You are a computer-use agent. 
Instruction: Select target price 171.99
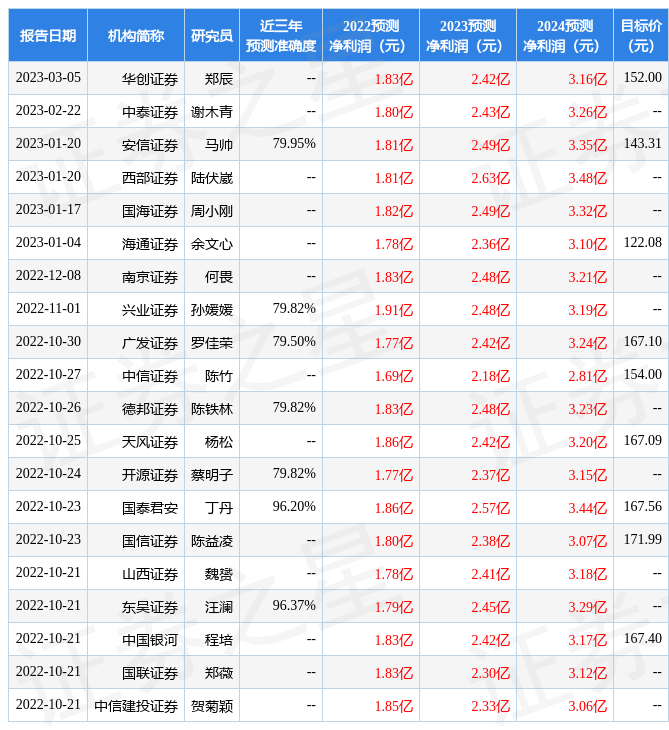[x=642, y=540]
